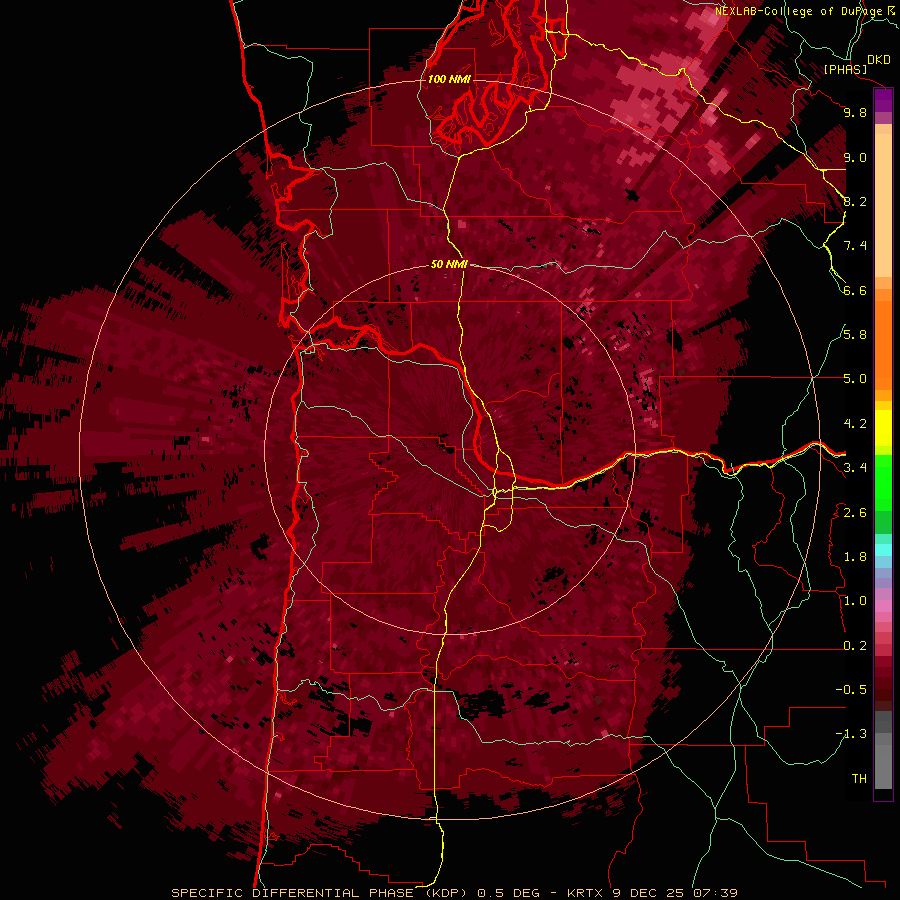The height and width of the screenshot is (900, 900).
Task: Click the 2.6 value on the scale
Action: (x=855, y=513)
